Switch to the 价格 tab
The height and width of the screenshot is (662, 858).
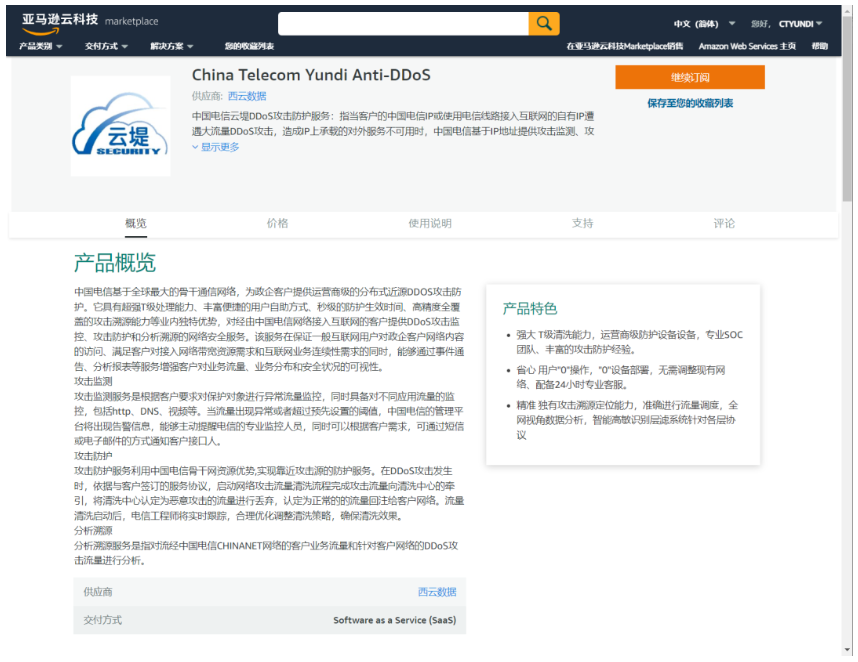point(277,223)
